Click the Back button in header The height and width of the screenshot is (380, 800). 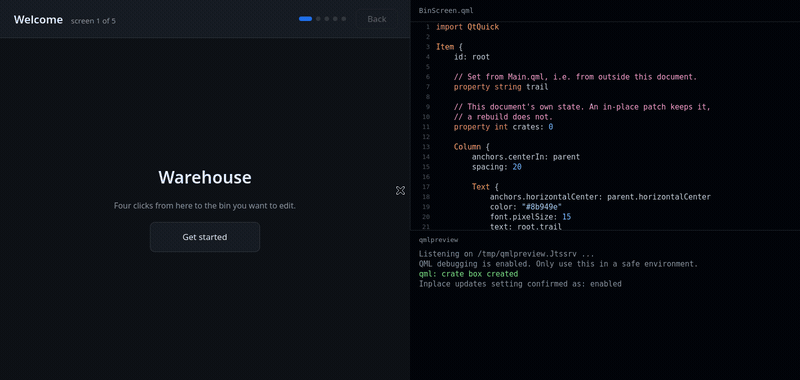point(377,19)
